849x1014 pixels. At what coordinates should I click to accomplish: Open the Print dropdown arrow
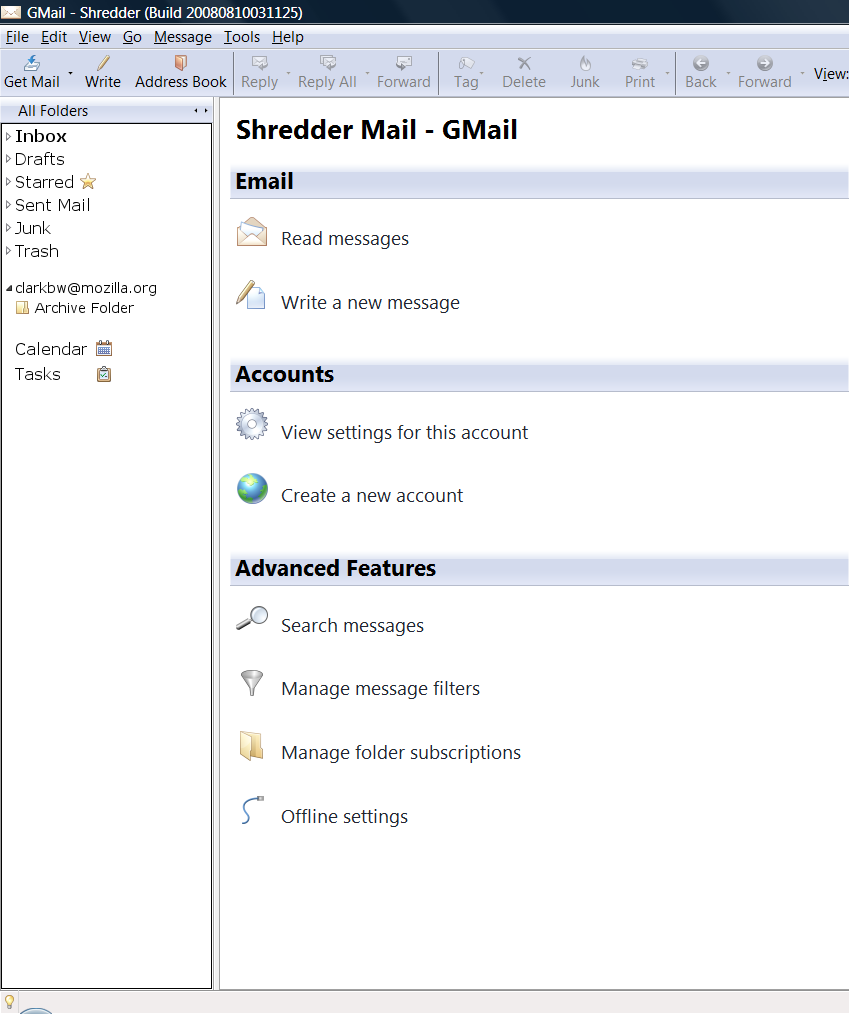point(667,72)
